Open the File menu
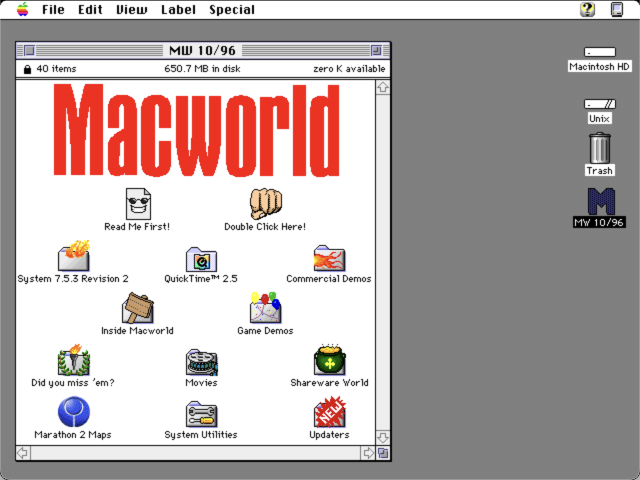640x480 pixels. click(53, 9)
